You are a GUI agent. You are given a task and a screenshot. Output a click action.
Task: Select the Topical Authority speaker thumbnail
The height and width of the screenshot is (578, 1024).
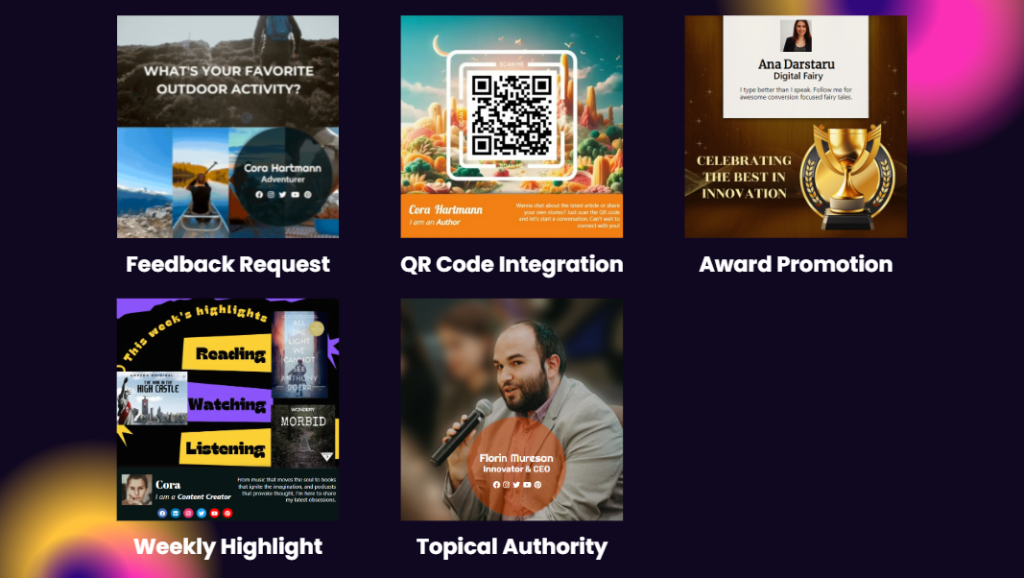click(511, 409)
